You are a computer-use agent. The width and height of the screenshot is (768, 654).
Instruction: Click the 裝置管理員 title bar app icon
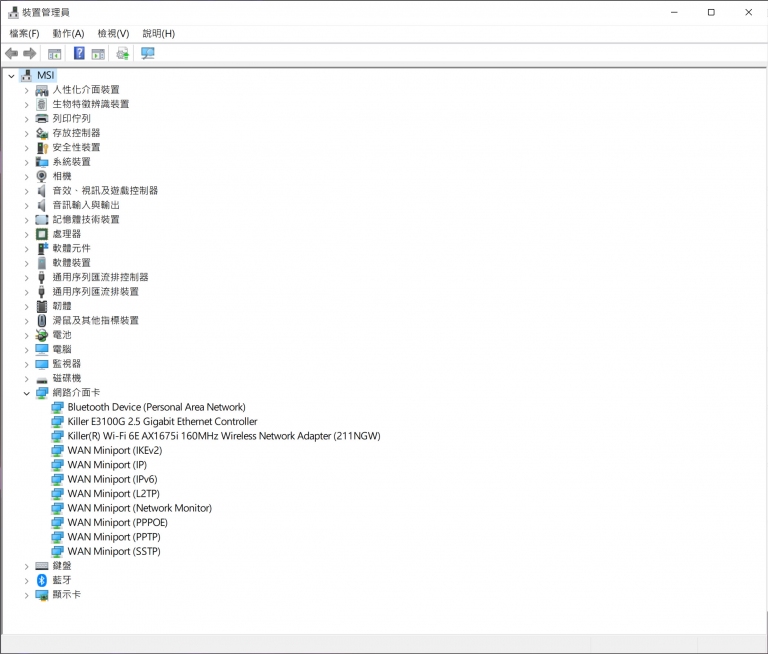[x=13, y=12]
